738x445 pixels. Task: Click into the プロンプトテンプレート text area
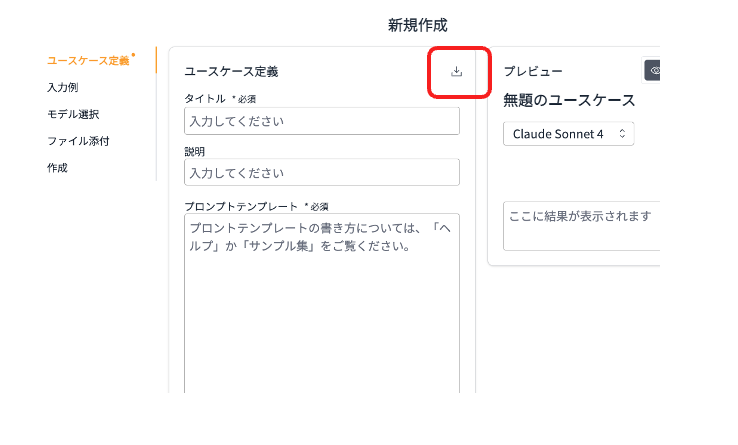[322, 303]
